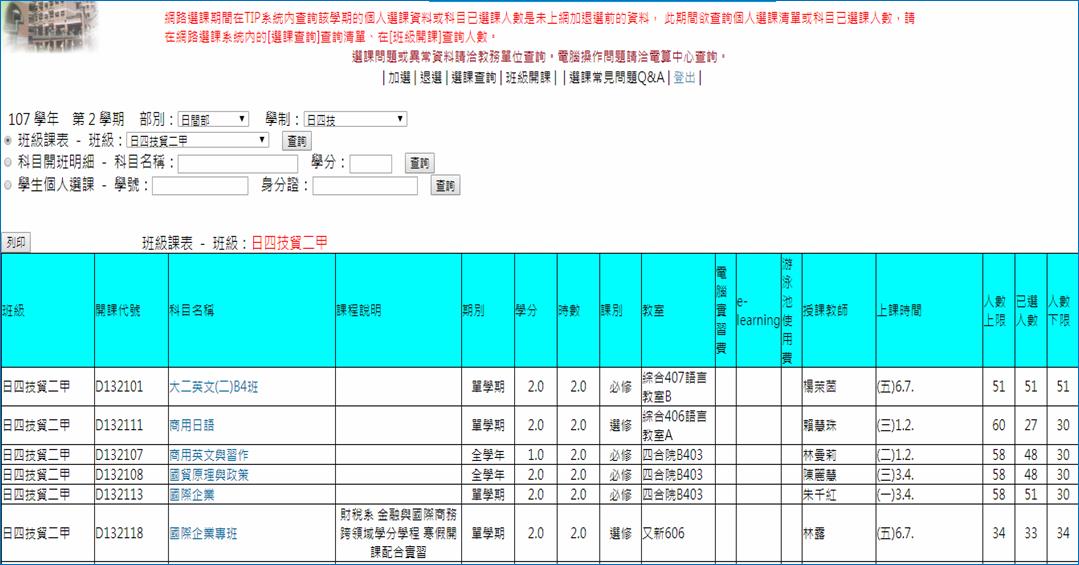Focus the 學分 input field
The width and height of the screenshot is (1079, 565).
pos(371,163)
